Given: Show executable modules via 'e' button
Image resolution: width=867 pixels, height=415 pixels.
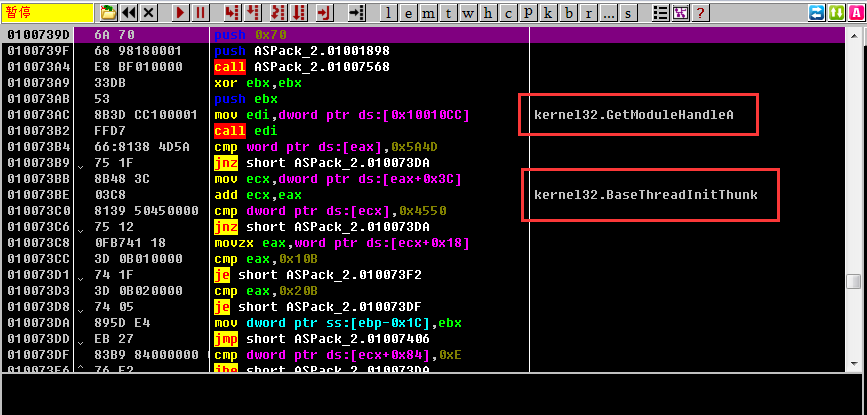Looking at the screenshot, I should [x=409, y=13].
